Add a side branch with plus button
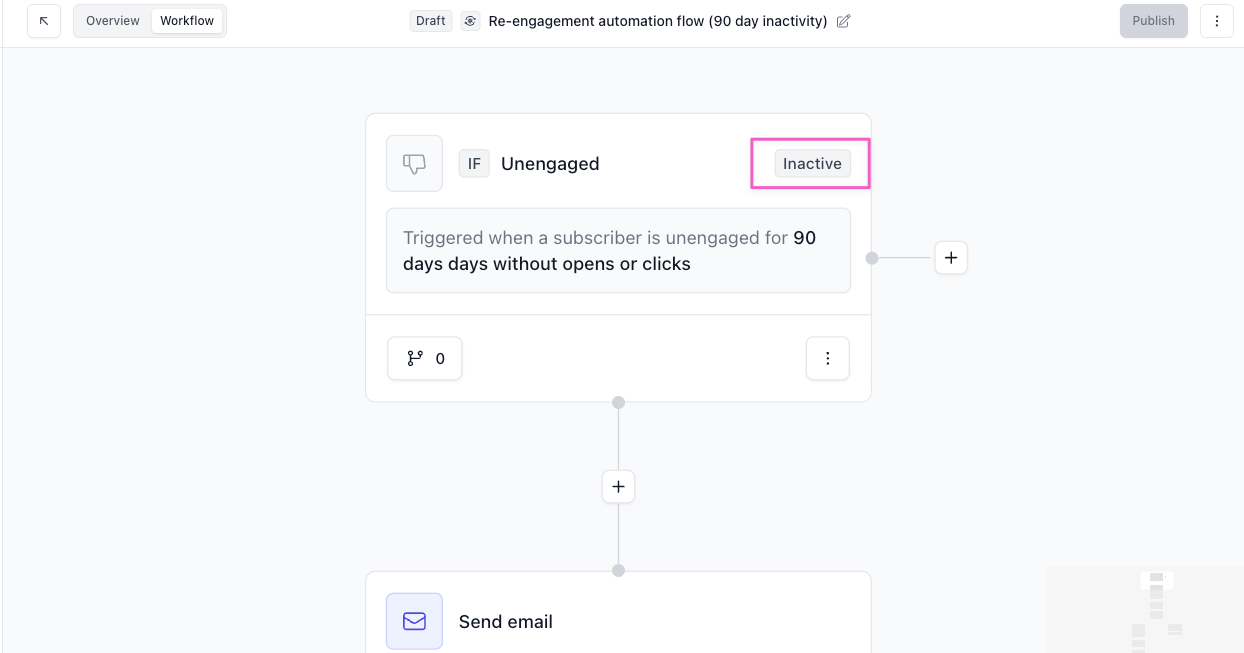1244x653 pixels. tap(950, 258)
